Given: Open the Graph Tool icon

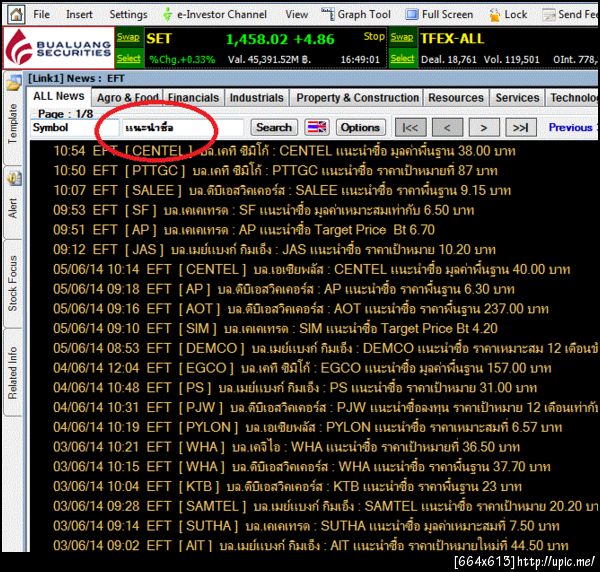Looking at the screenshot, I should (328, 15).
